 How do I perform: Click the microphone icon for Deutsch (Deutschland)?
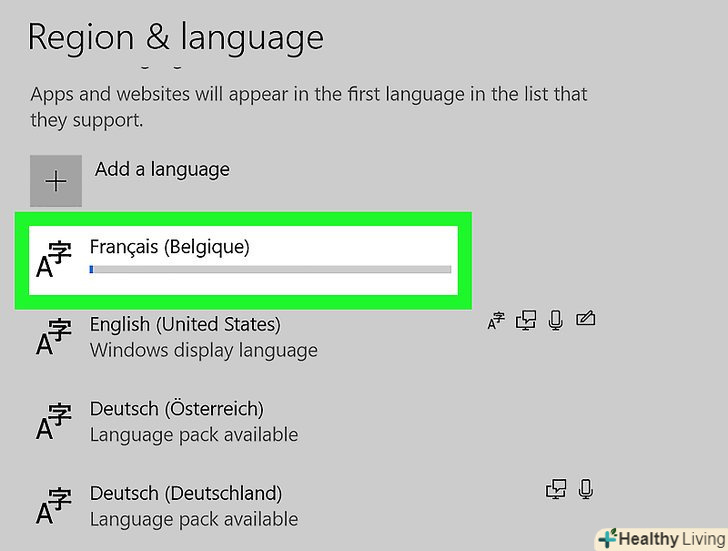(x=586, y=490)
